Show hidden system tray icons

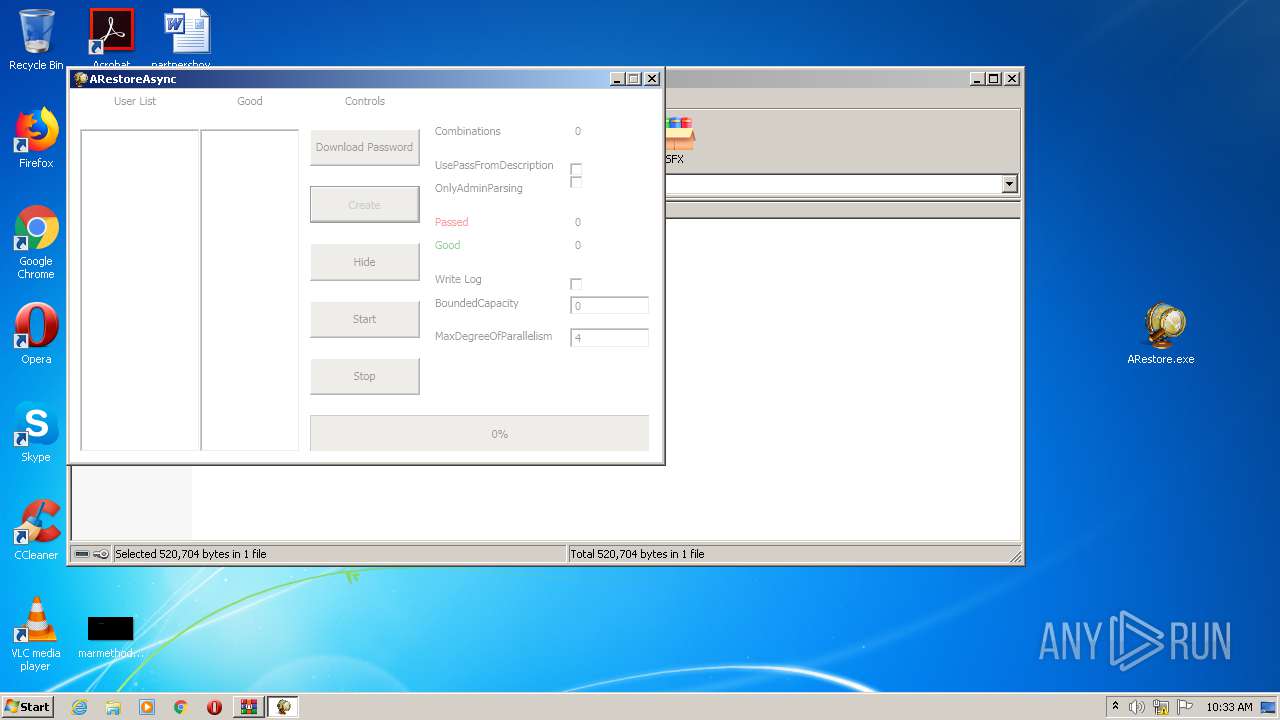[1115, 706]
